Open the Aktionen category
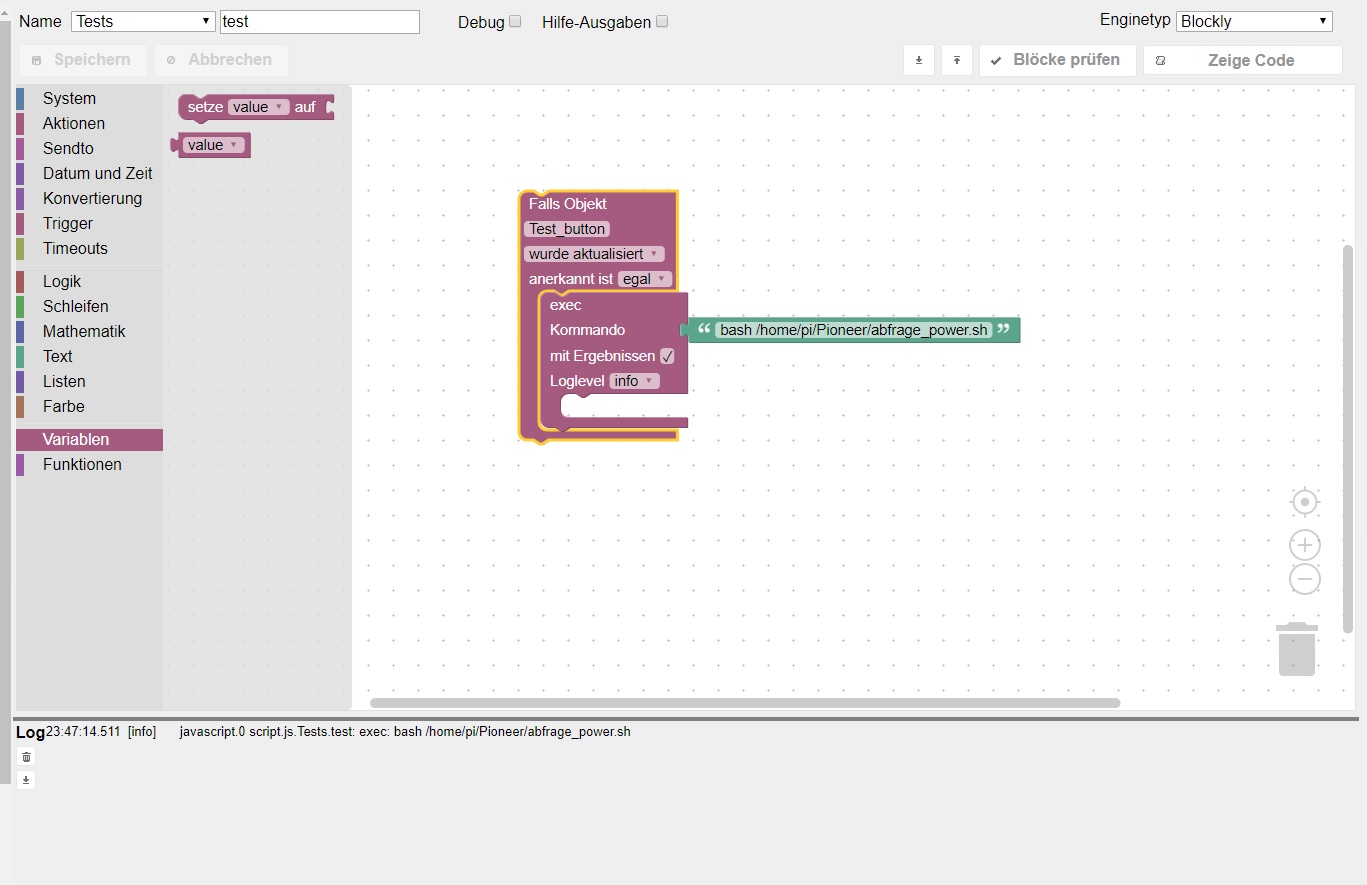Image resolution: width=1367 pixels, height=885 pixels. (89, 123)
